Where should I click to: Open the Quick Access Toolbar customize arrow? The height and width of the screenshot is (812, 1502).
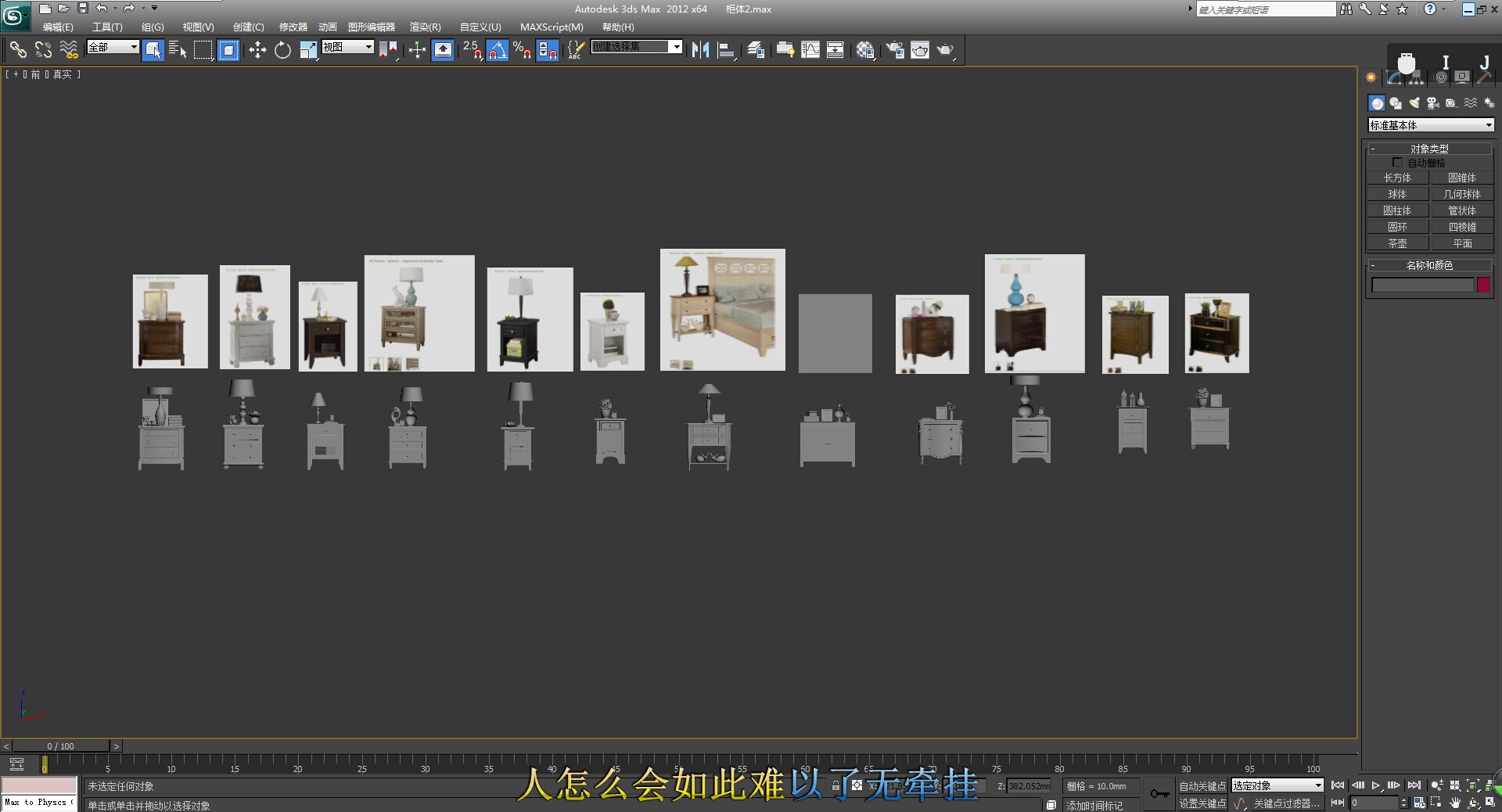point(154,8)
